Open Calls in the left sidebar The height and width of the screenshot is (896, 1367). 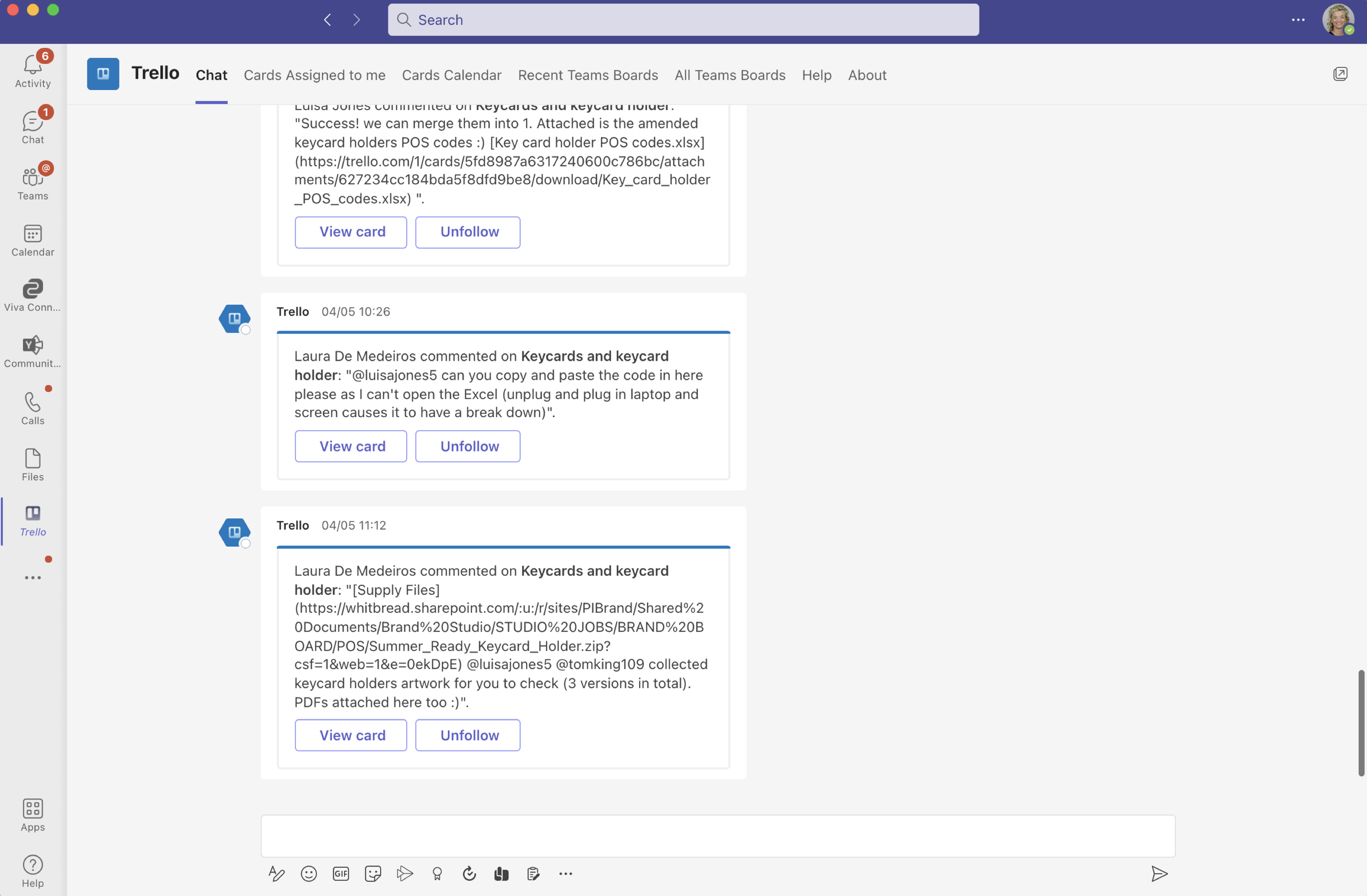coord(33,408)
